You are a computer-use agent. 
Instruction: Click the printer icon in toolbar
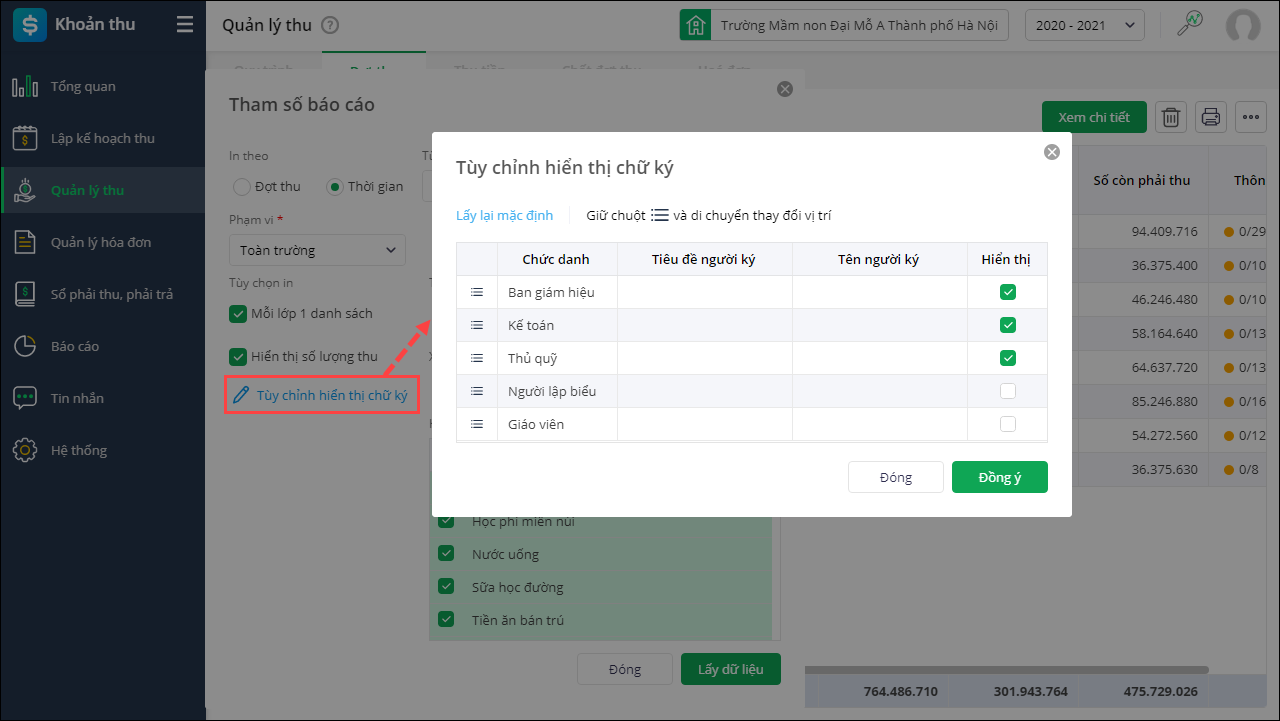(1211, 117)
